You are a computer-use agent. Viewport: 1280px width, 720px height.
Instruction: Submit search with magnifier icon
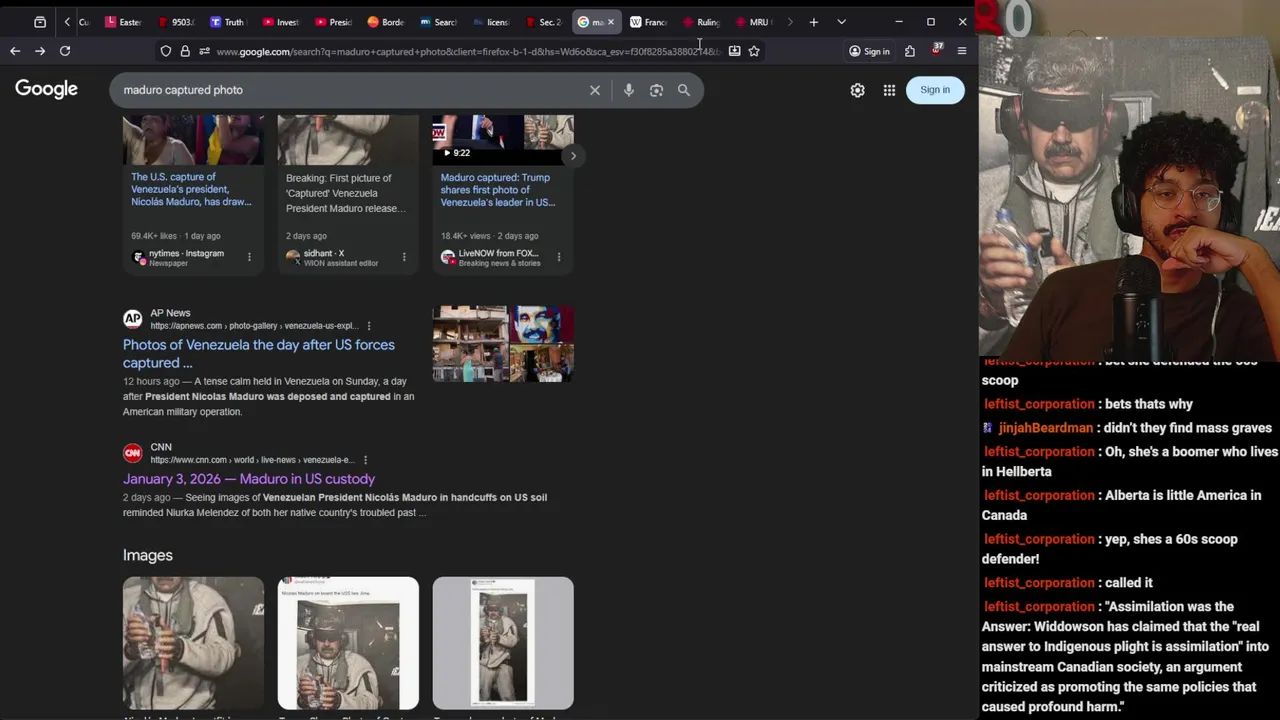684,90
